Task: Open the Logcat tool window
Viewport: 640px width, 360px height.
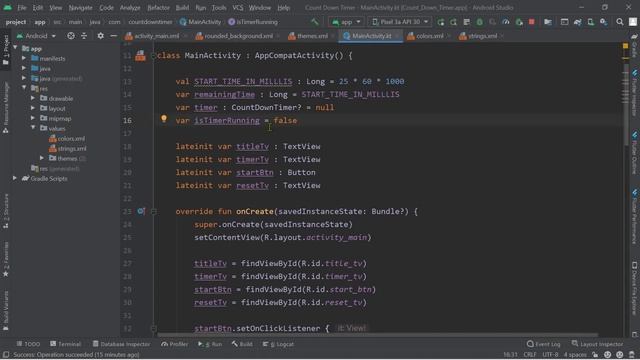Action: click(278, 344)
